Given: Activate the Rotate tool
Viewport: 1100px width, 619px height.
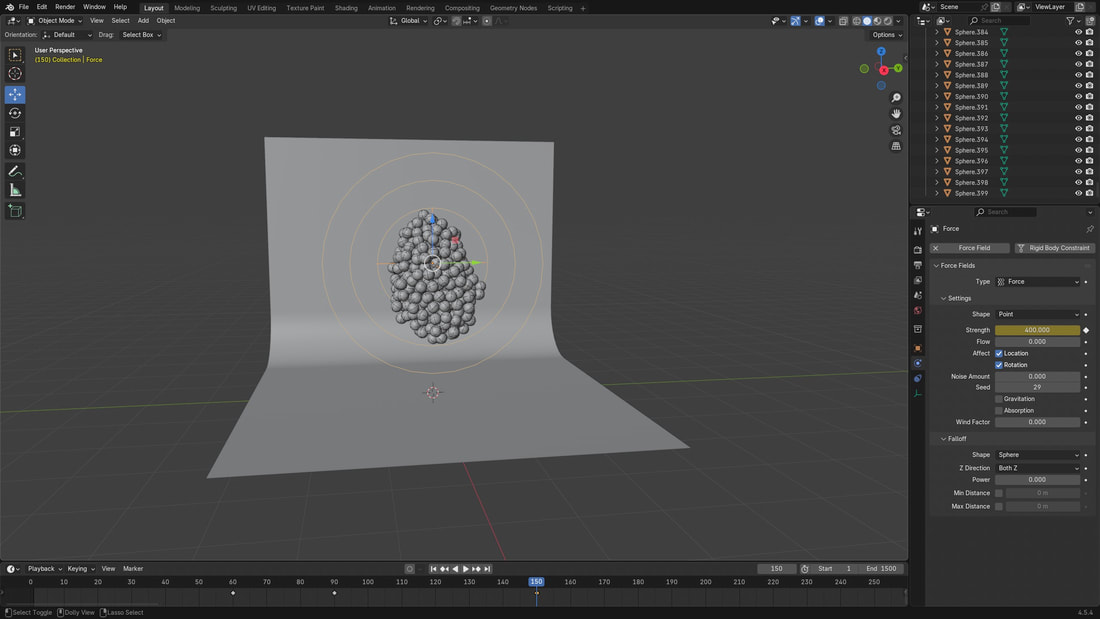Looking at the screenshot, I should [15, 113].
